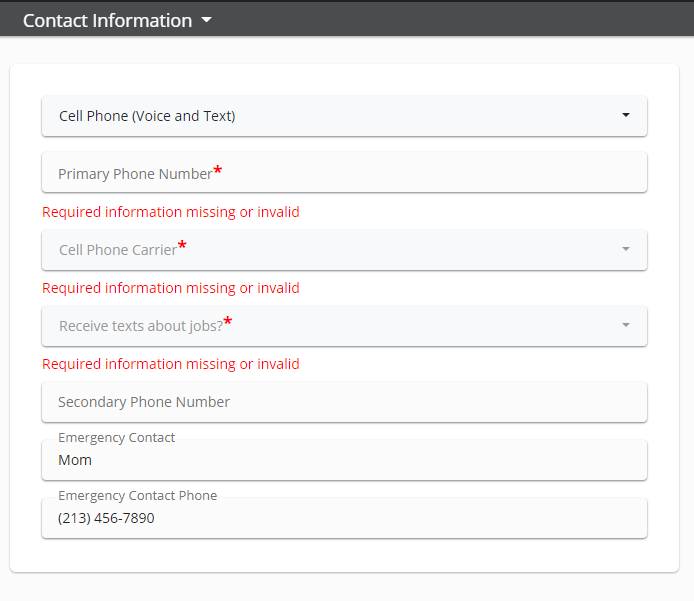Click the error message under Cell Phone Carrier
Screen dimensions: 694x601
[171, 288]
